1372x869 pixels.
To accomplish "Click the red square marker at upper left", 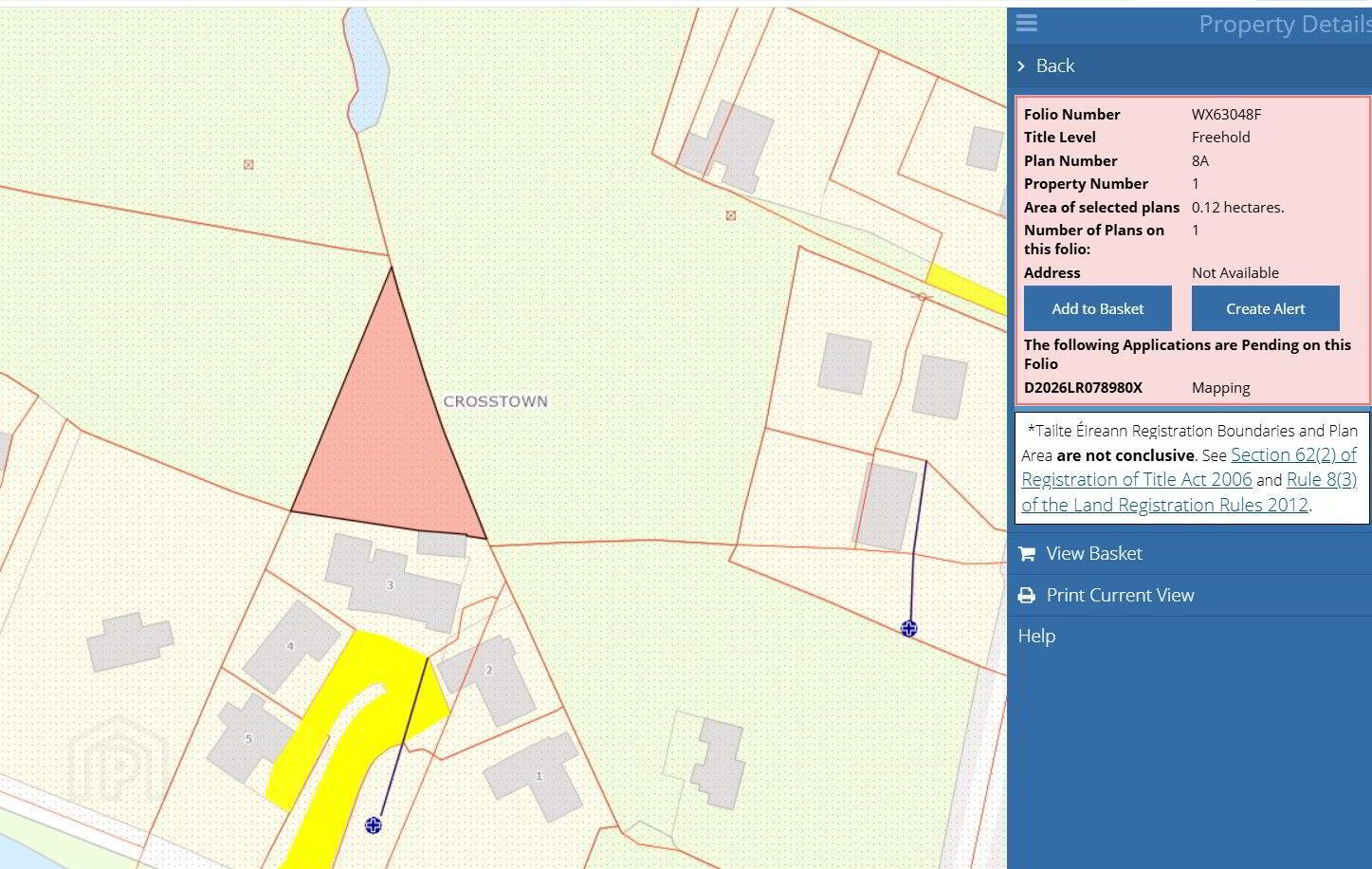I will 248,164.
